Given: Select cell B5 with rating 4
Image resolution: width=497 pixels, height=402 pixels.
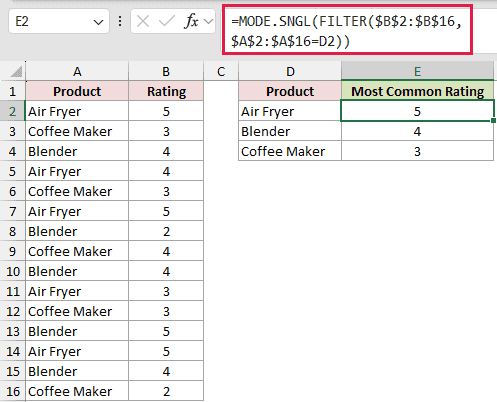Looking at the screenshot, I should (166, 171).
